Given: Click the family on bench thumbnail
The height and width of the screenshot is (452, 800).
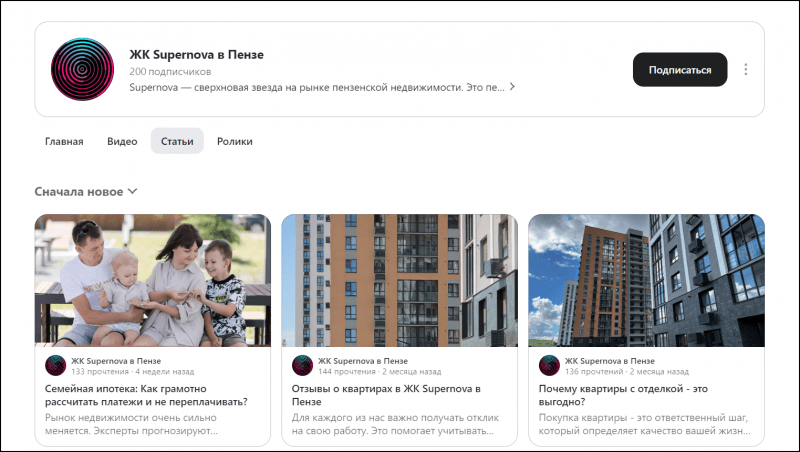Looking at the screenshot, I should click(x=152, y=280).
